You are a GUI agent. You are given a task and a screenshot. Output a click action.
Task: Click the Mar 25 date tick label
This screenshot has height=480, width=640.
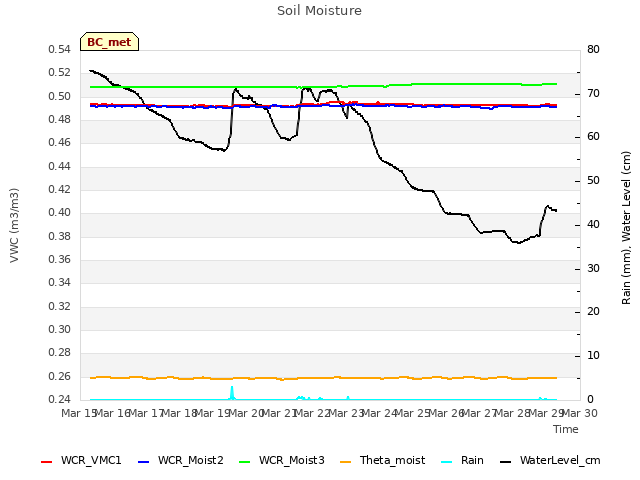click(x=412, y=413)
